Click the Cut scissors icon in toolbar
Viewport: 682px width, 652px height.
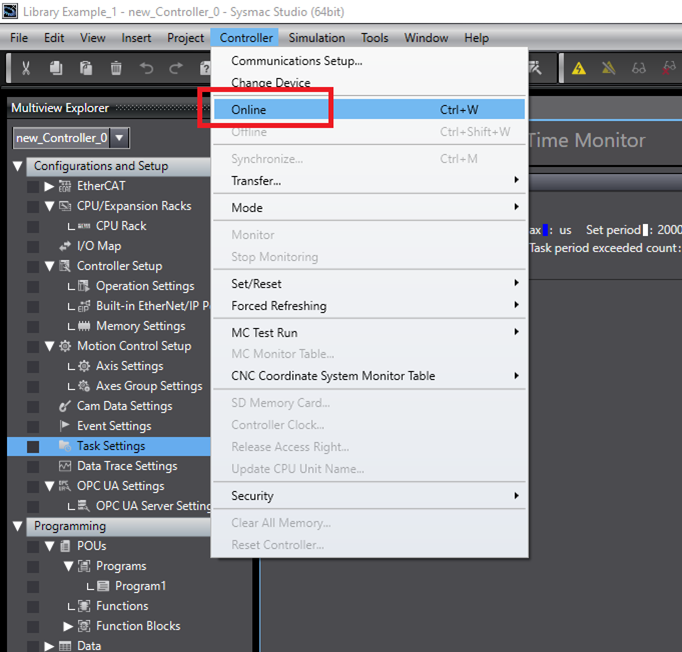27,68
